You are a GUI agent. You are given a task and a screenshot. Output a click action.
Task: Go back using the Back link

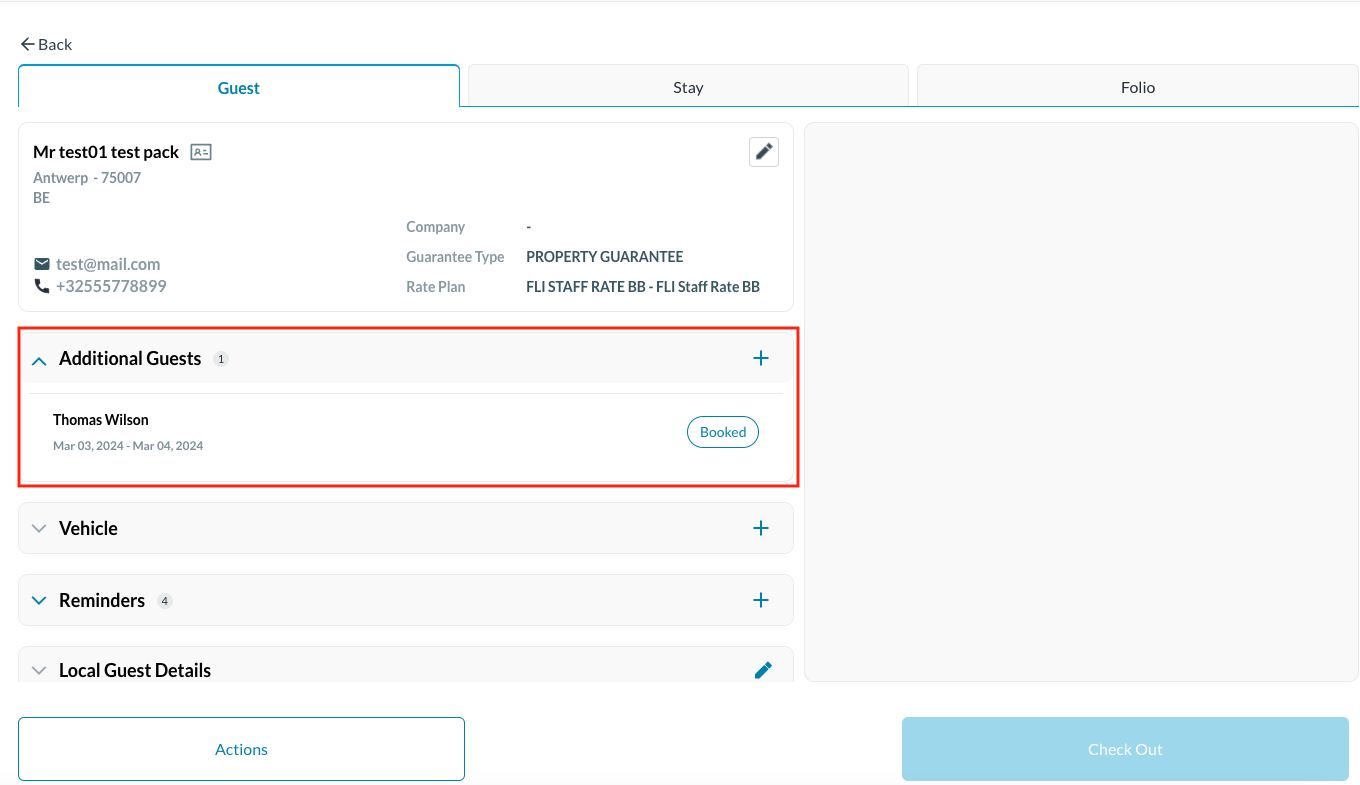tap(46, 44)
